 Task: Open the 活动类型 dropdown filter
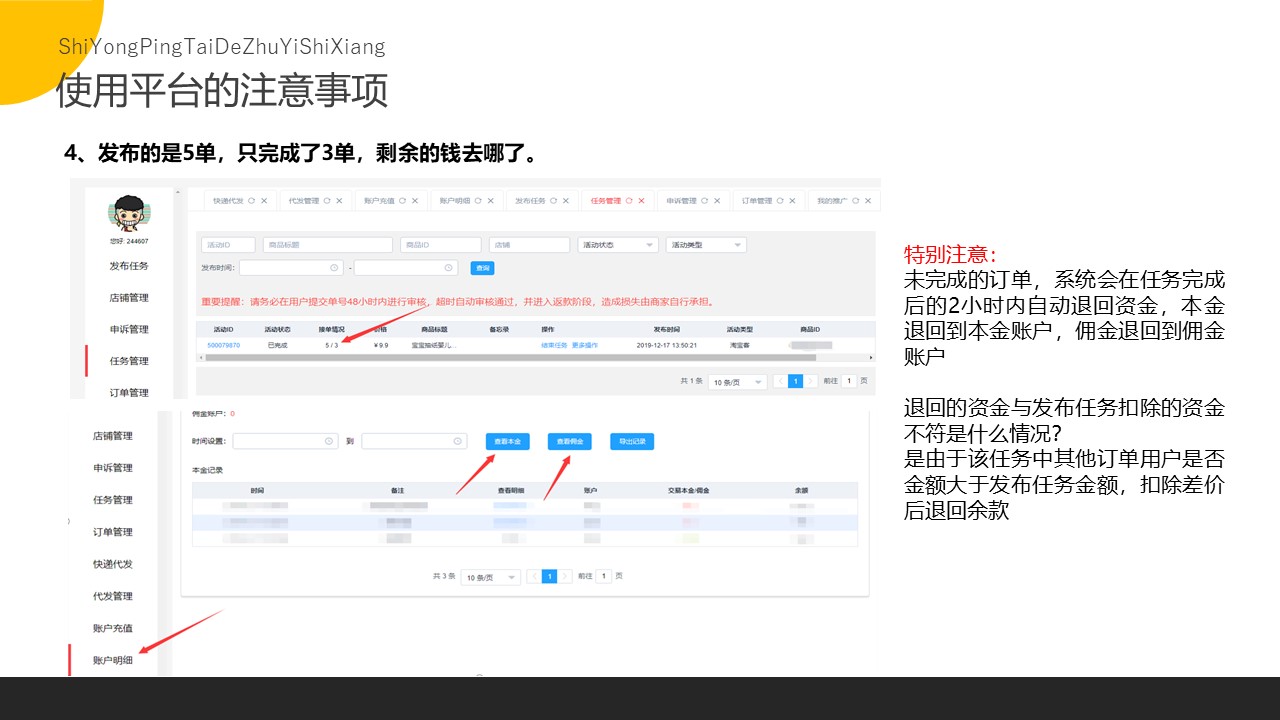pyautogui.click(x=706, y=245)
